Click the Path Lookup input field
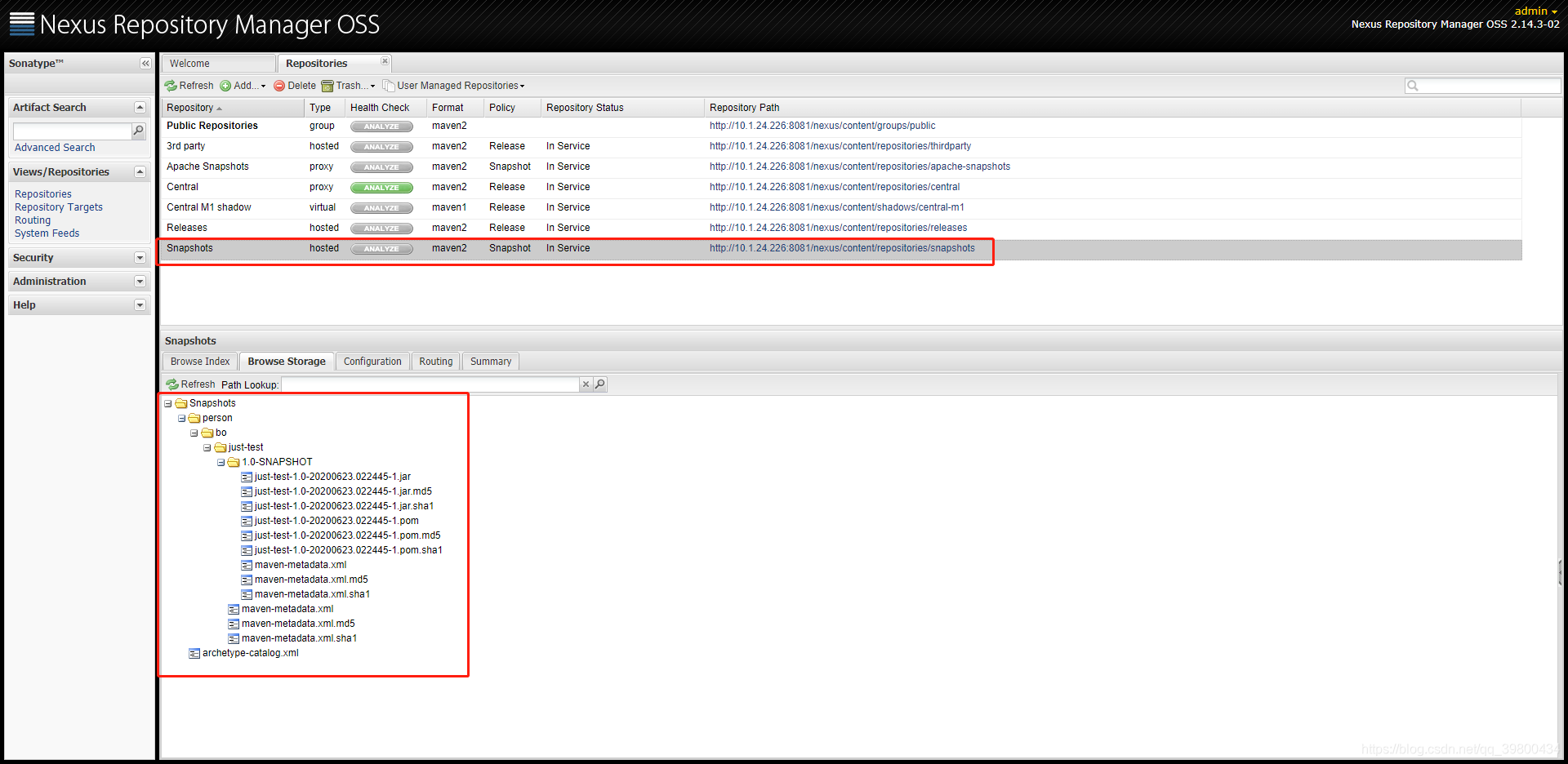The width and height of the screenshot is (1568, 764). pos(430,384)
